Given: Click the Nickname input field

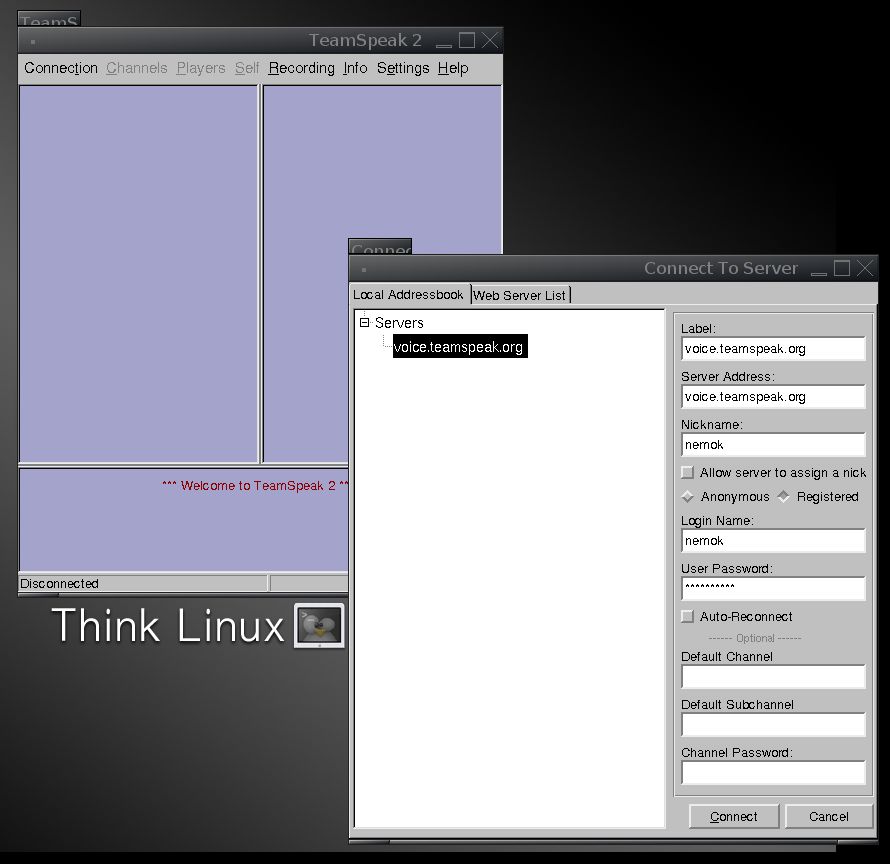Looking at the screenshot, I should tap(772, 445).
